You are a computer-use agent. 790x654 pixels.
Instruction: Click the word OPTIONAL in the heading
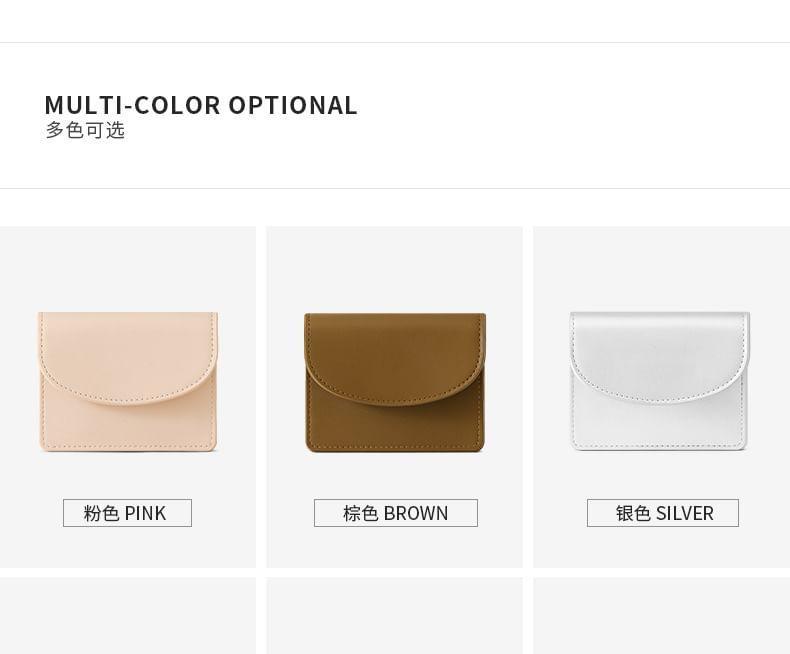(293, 105)
